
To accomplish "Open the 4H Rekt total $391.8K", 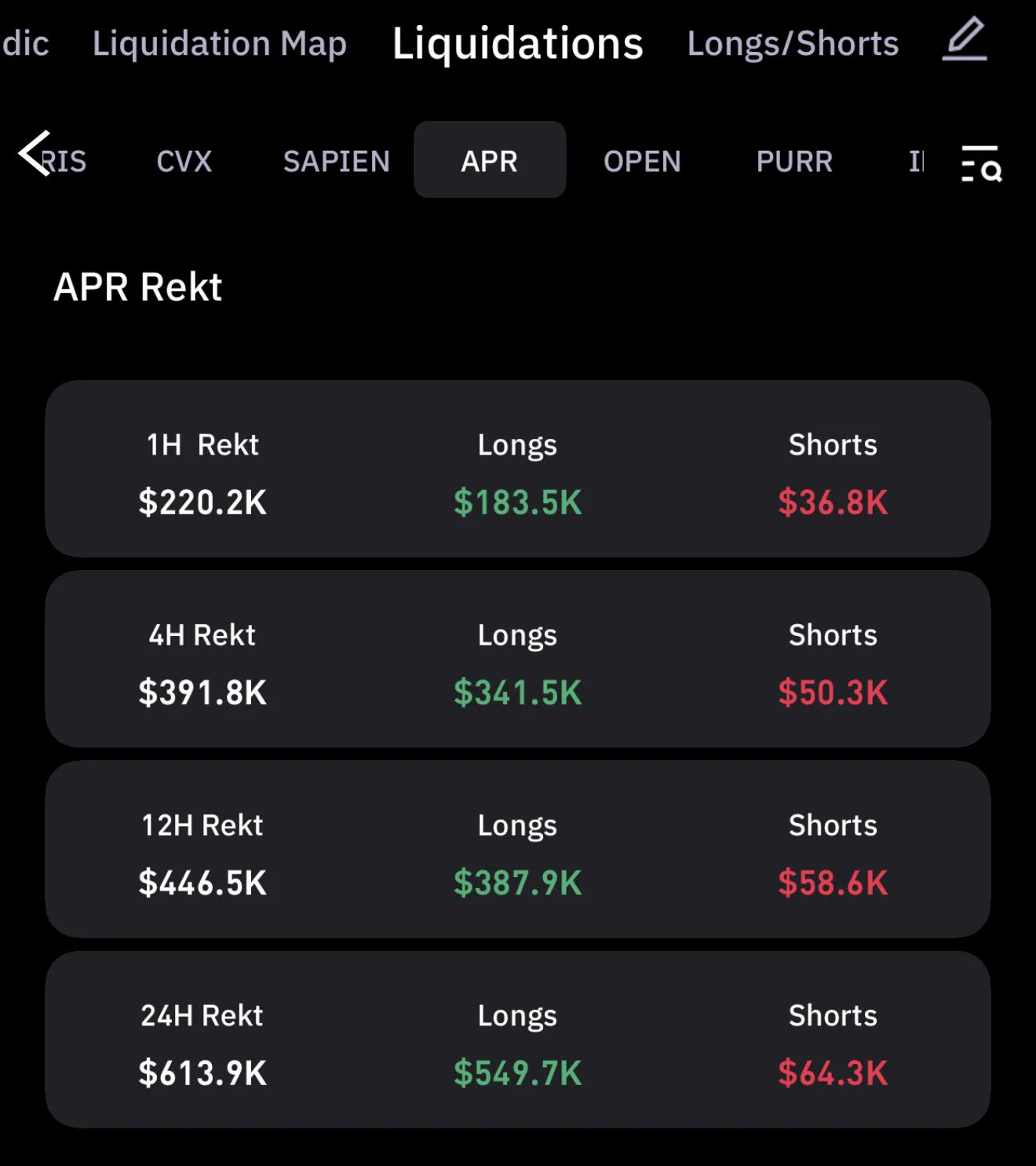I will pyautogui.click(x=202, y=693).
